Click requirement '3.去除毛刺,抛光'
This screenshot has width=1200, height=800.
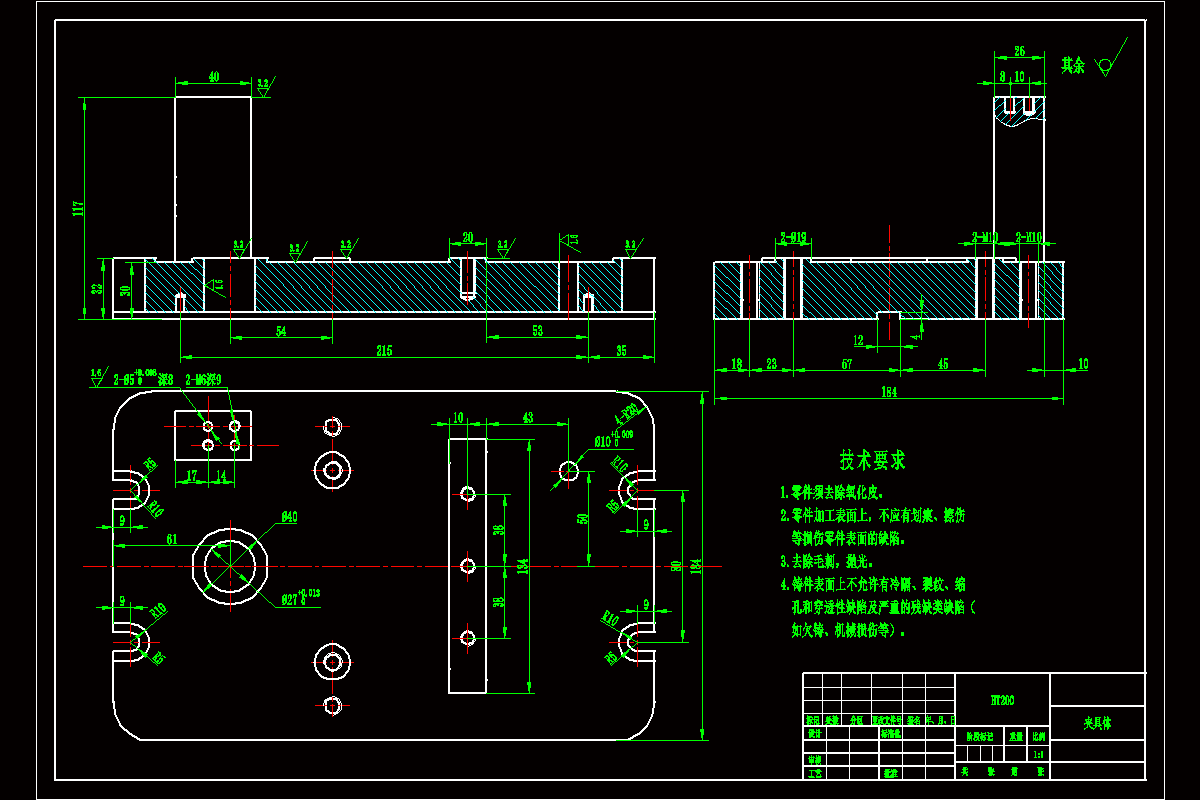827,562
